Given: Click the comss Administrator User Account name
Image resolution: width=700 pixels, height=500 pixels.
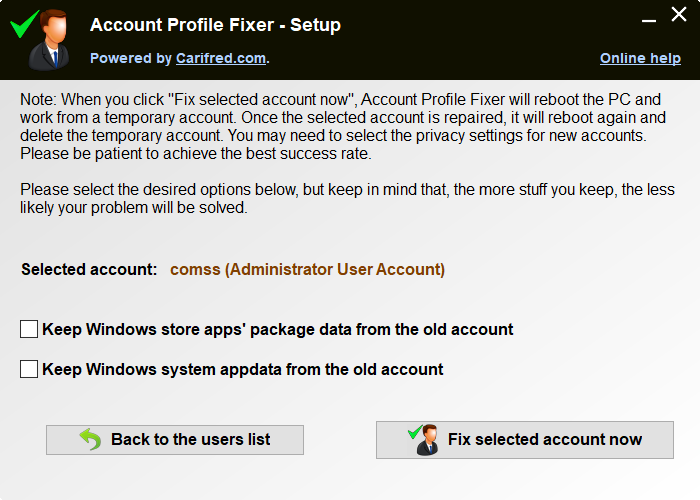Looking at the screenshot, I should [307, 269].
